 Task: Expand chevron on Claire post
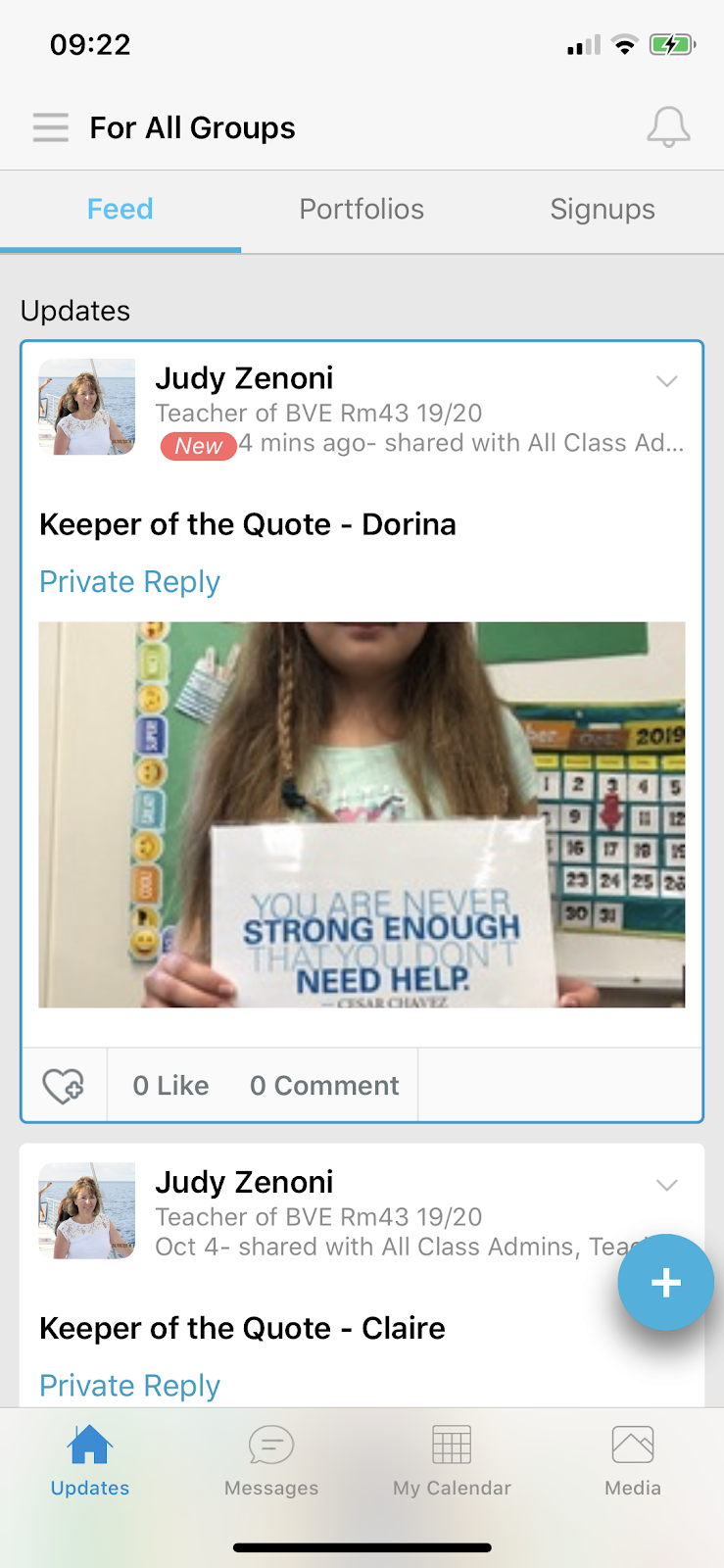coord(667,1185)
